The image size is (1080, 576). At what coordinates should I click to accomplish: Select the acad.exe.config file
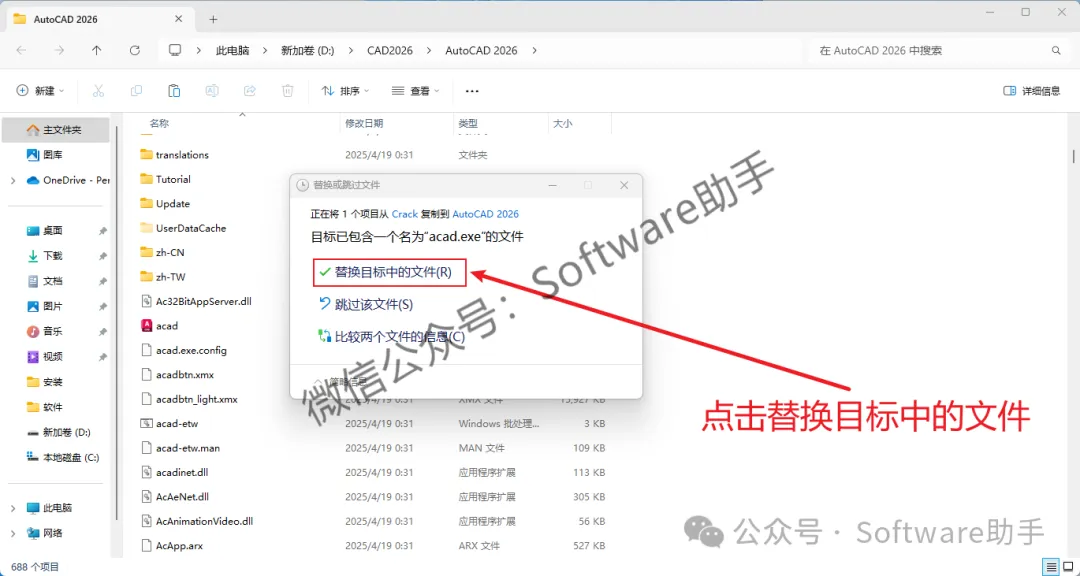tap(191, 350)
